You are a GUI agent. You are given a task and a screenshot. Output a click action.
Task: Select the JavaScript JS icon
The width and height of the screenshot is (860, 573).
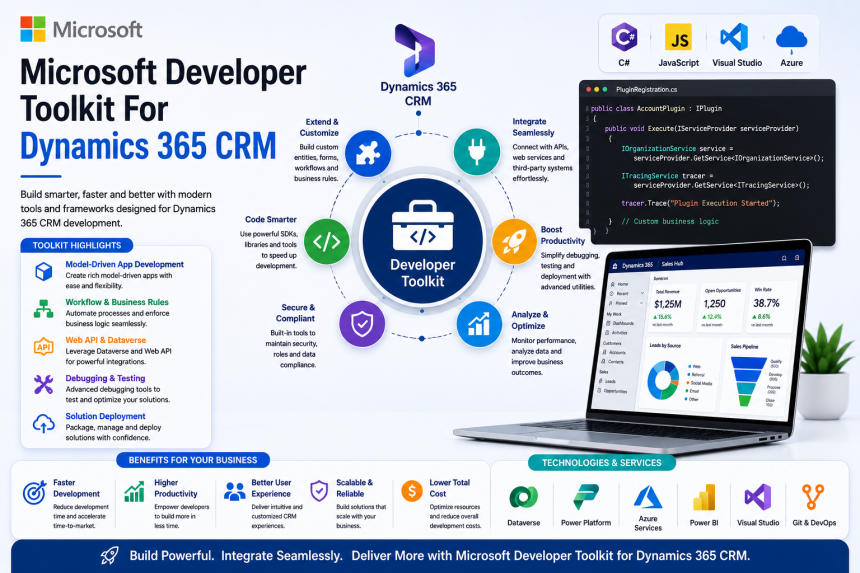678,37
